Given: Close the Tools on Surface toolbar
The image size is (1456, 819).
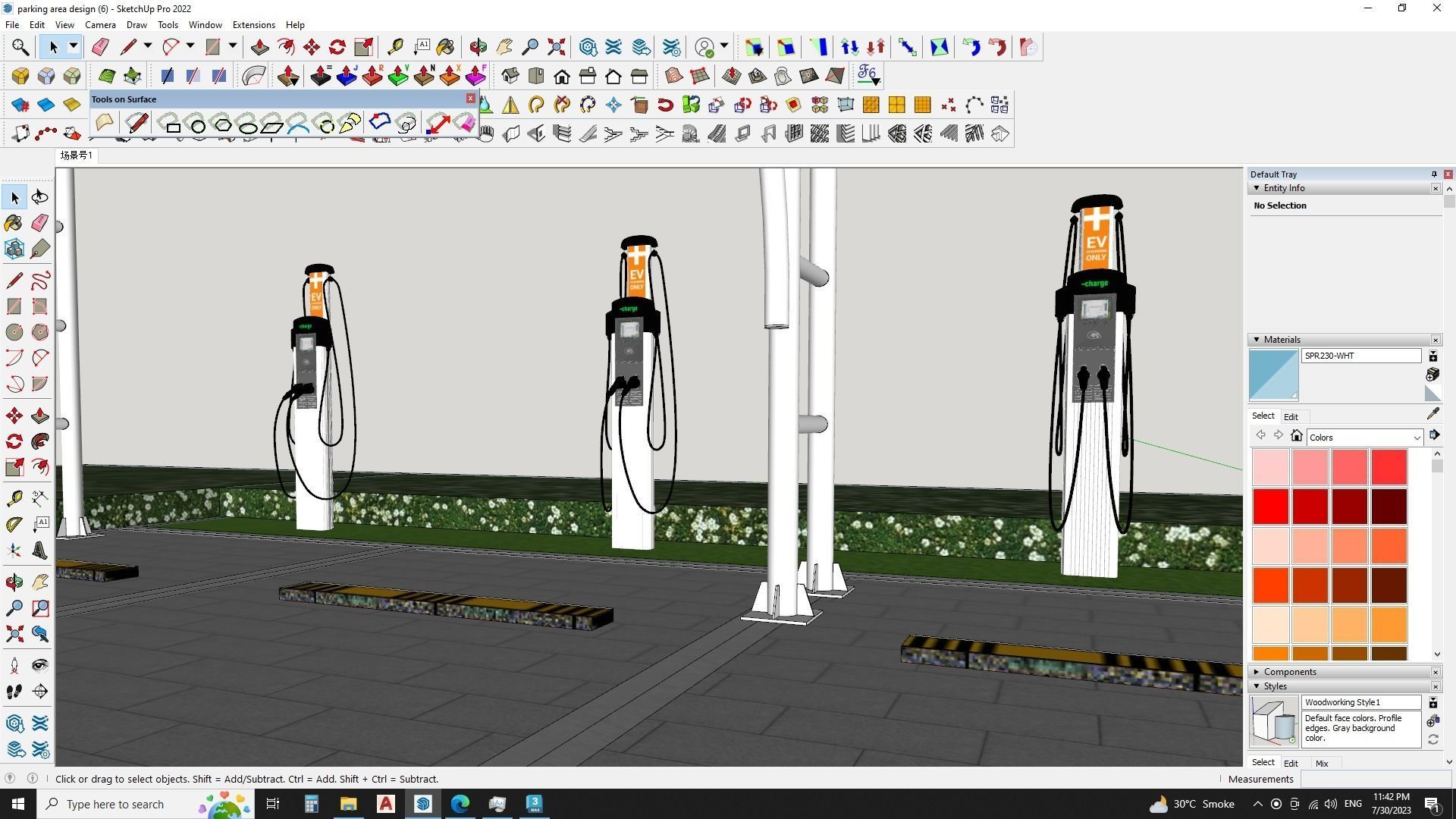Looking at the screenshot, I should [470, 99].
